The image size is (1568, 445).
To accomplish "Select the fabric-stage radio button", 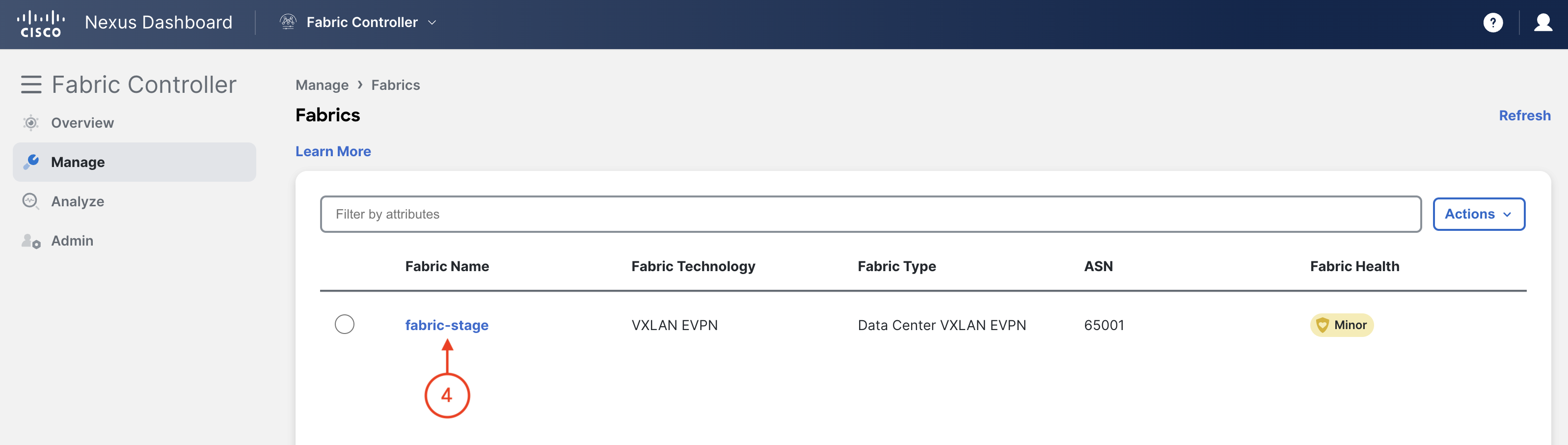I will tap(345, 325).
